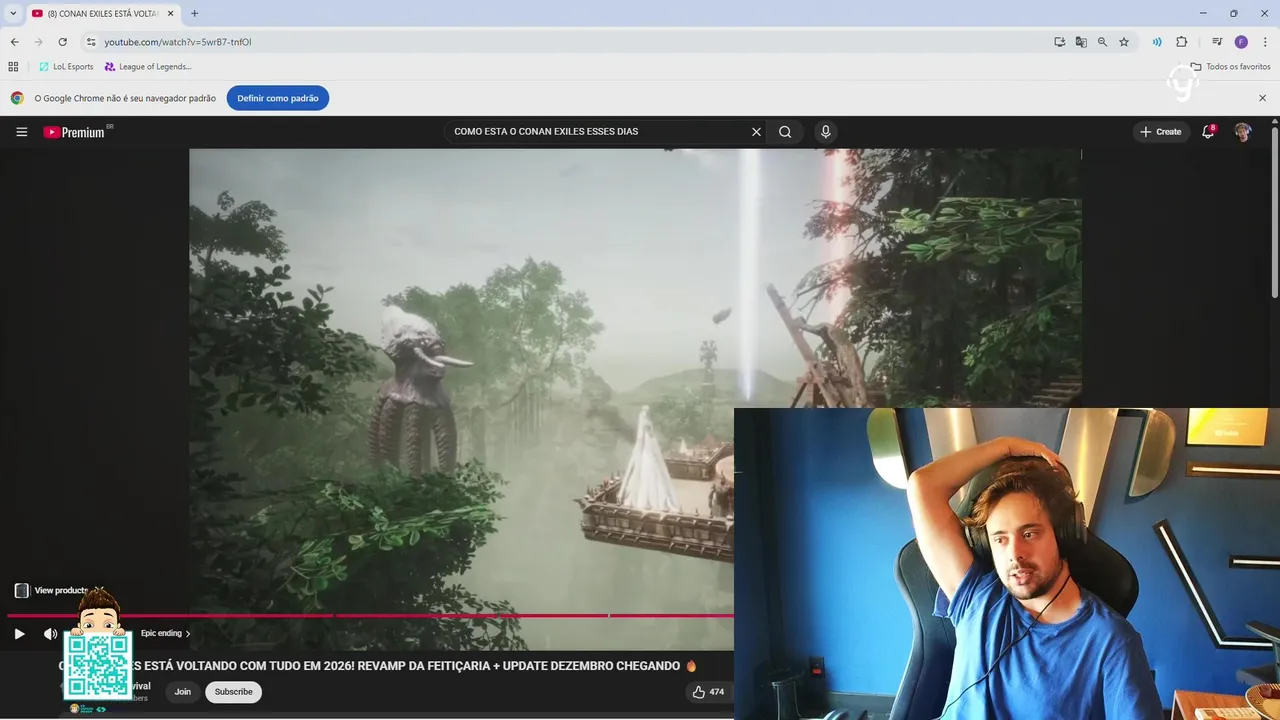Screen dimensions: 1280x720
Task: Subscribe to the channel
Action: pyautogui.click(x=233, y=692)
